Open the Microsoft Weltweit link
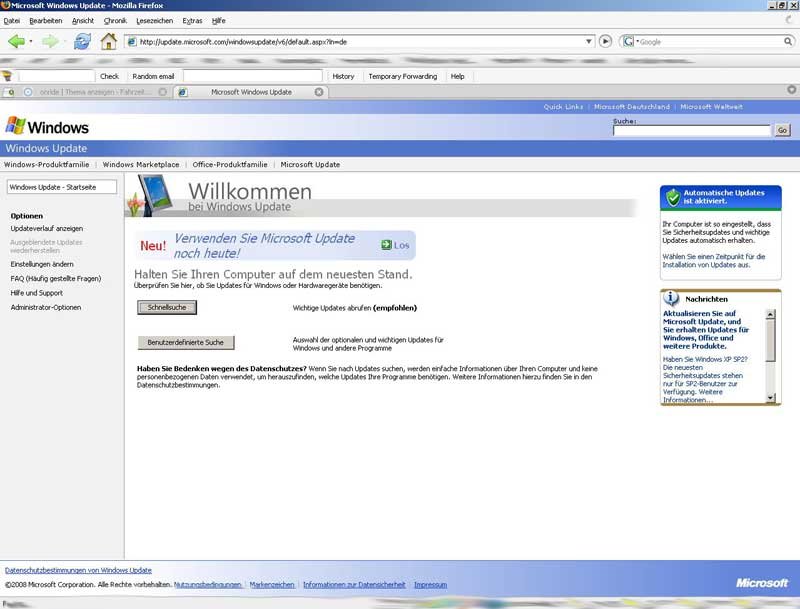Viewport: 800px width, 609px height. click(711, 107)
